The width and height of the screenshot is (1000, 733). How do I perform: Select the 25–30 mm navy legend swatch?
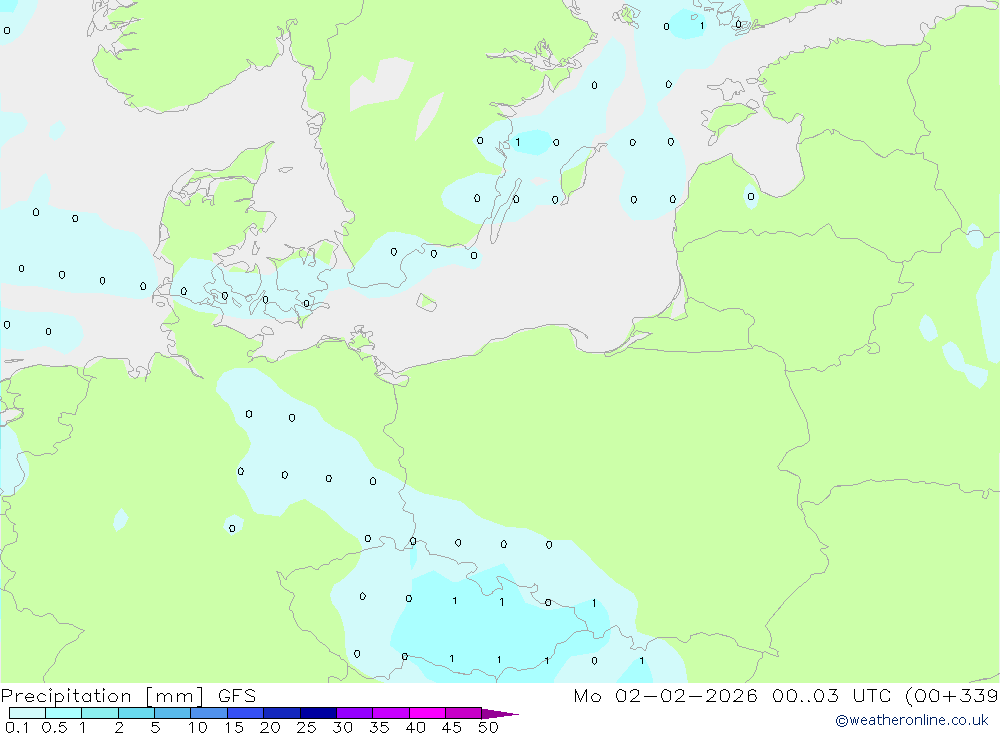coord(318,713)
